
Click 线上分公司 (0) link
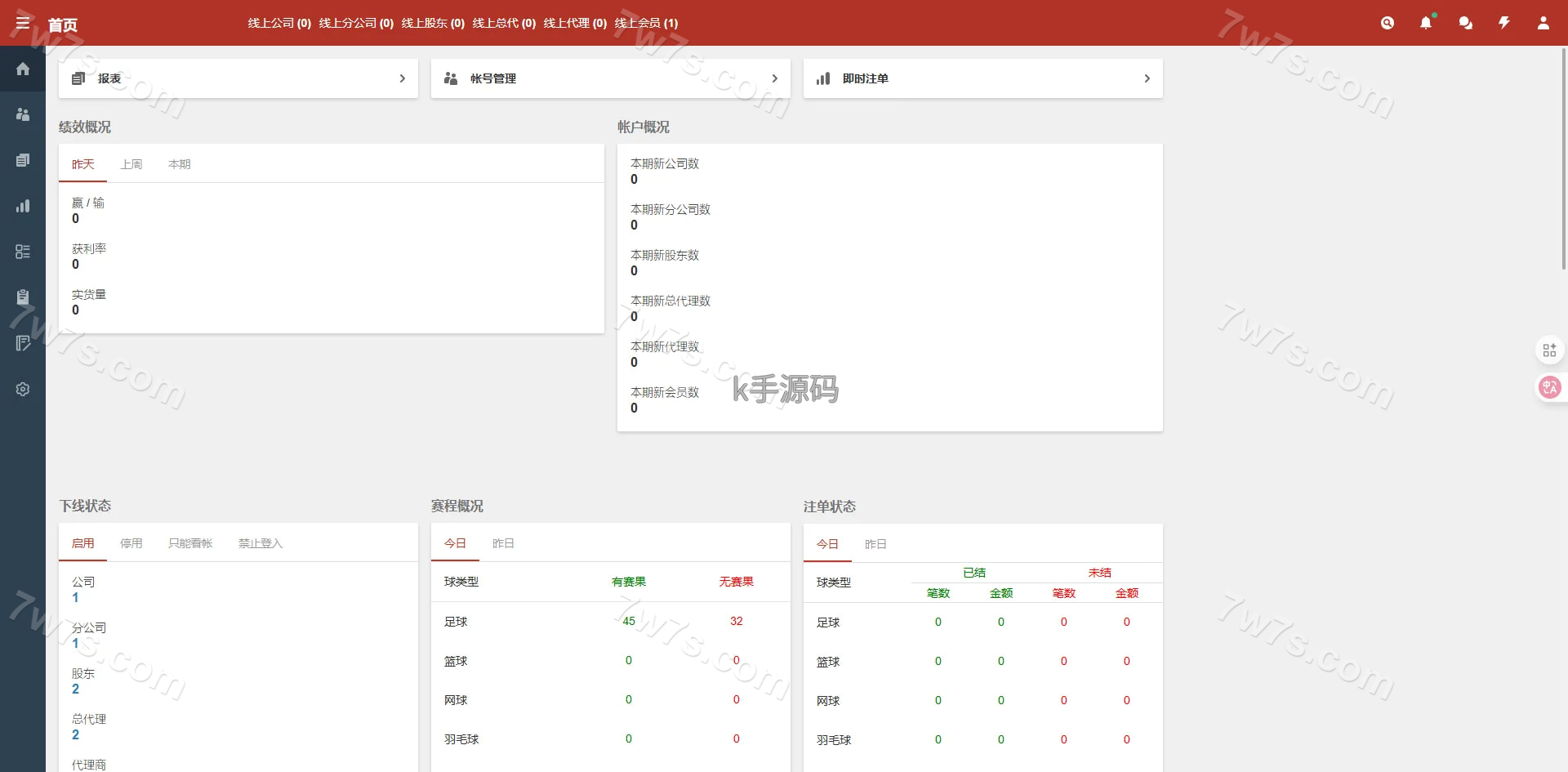(356, 23)
